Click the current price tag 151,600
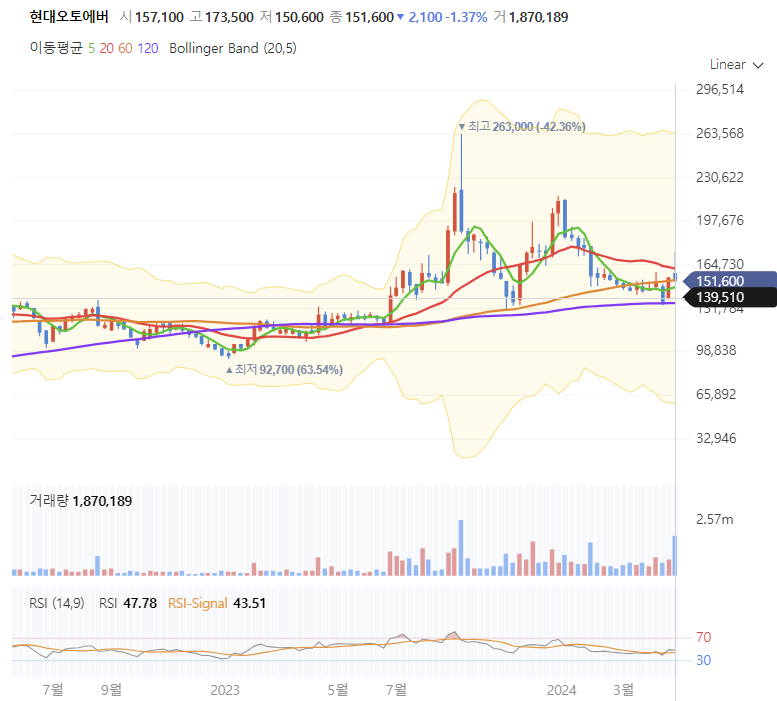The width and height of the screenshot is (777, 701). [x=729, y=281]
